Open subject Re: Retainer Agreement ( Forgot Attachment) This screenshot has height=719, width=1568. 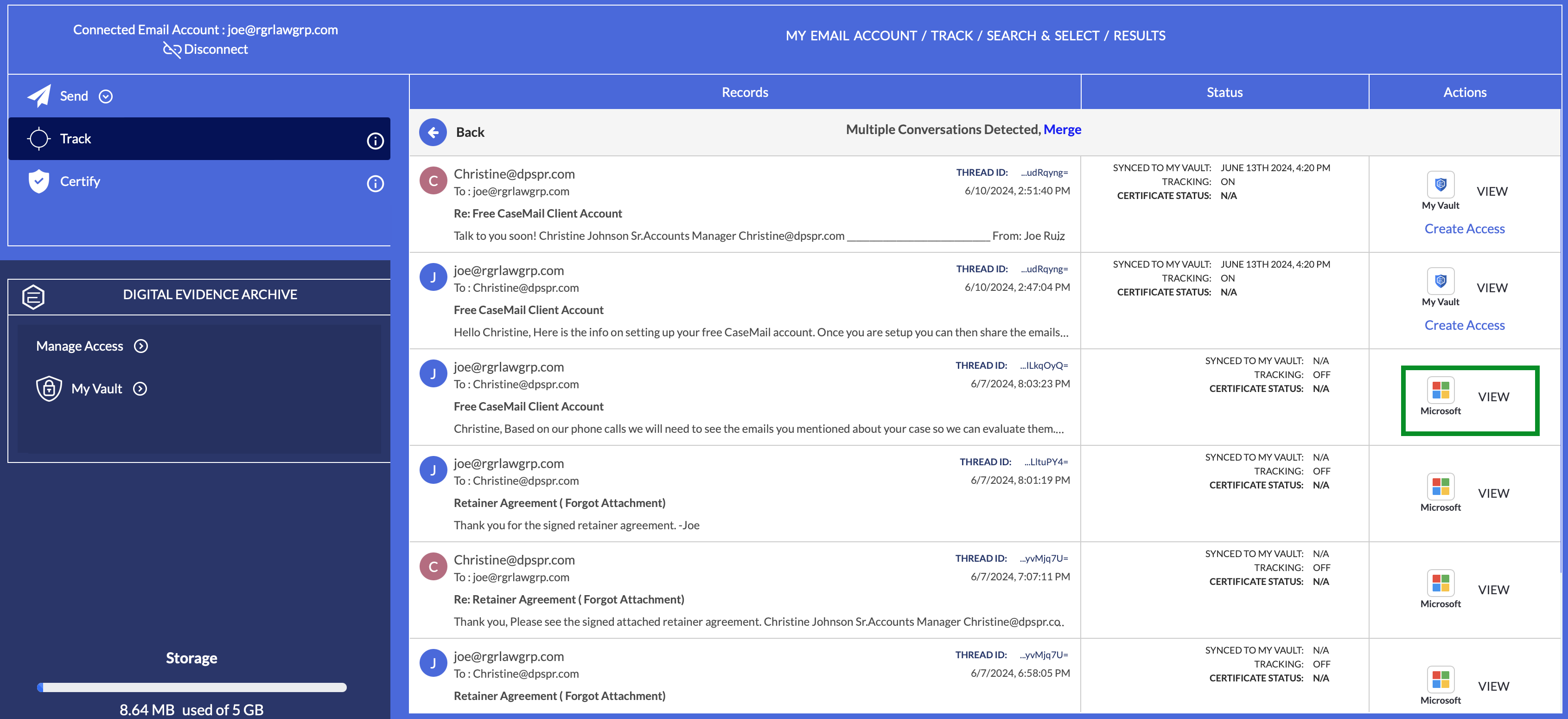tap(568, 600)
